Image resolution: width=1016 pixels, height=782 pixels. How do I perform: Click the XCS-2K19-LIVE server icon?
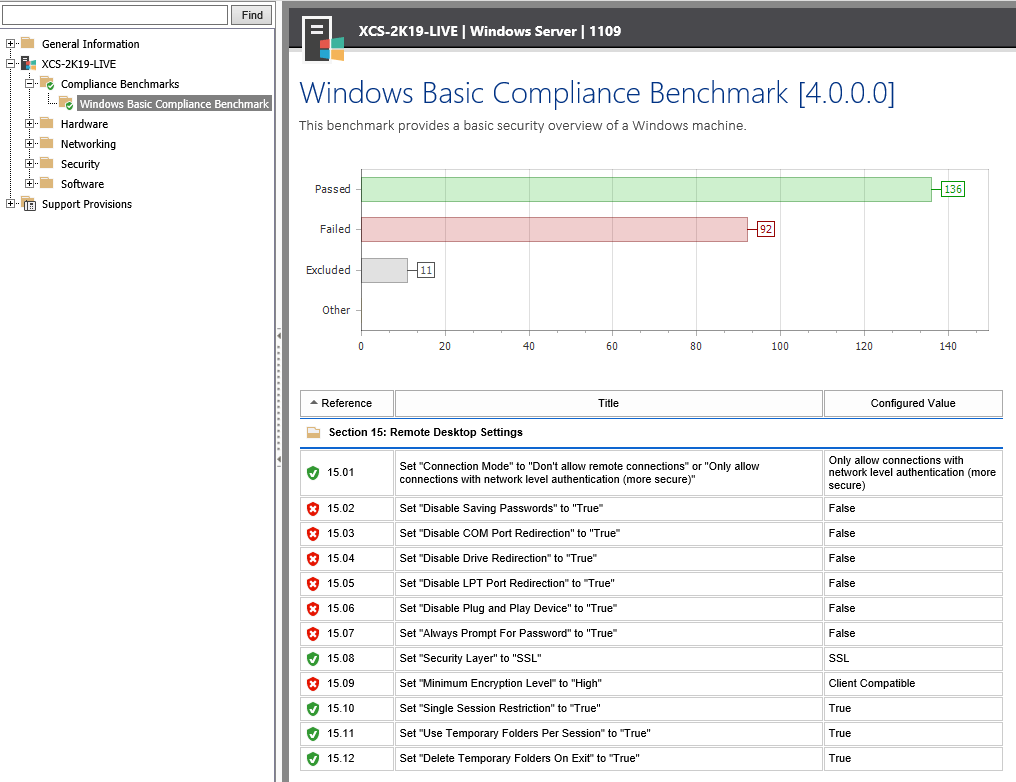[x=27, y=64]
